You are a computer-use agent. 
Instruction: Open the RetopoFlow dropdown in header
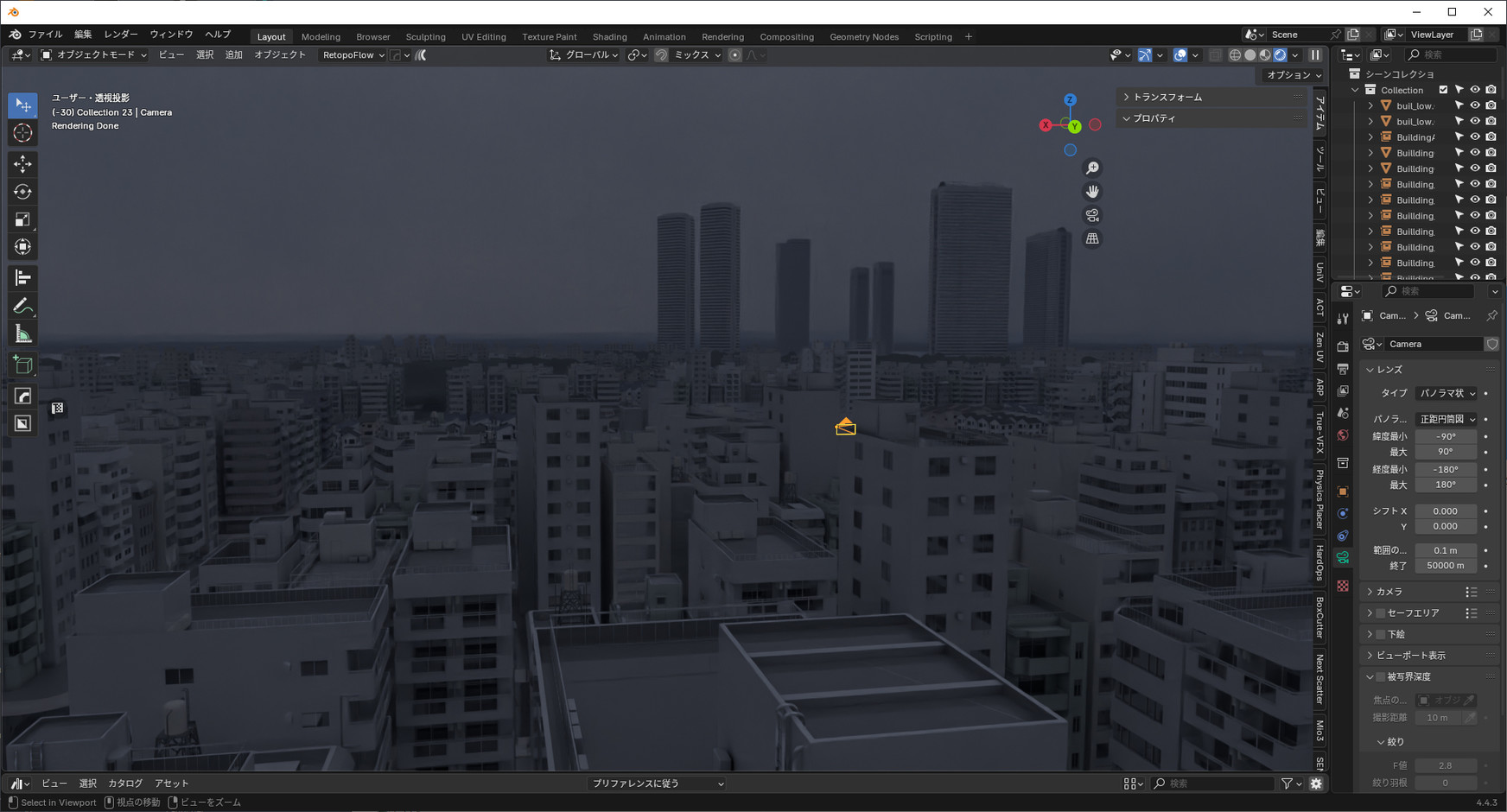[353, 55]
